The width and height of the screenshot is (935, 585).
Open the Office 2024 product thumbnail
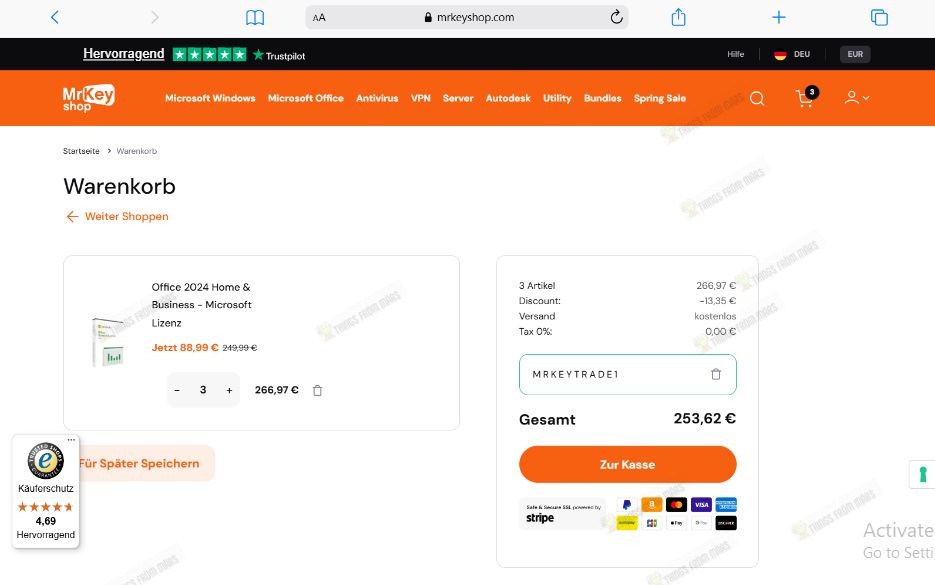109,342
